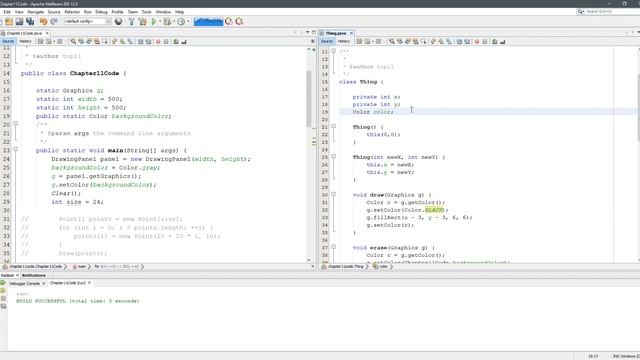Screen dimensions: 640x360
Task: Open the Debug menu
Action: (x=101, y=12)
